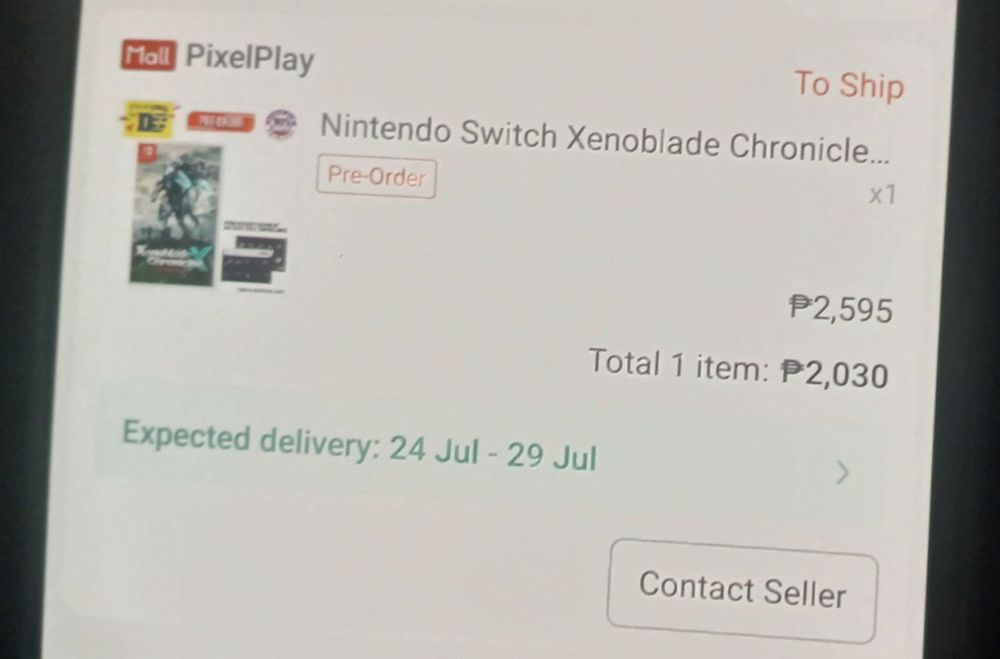This screenshot has height=659, width=1000.
Task: Tap the Pre-Order tag under the title
Action: [x=376, y=176]
